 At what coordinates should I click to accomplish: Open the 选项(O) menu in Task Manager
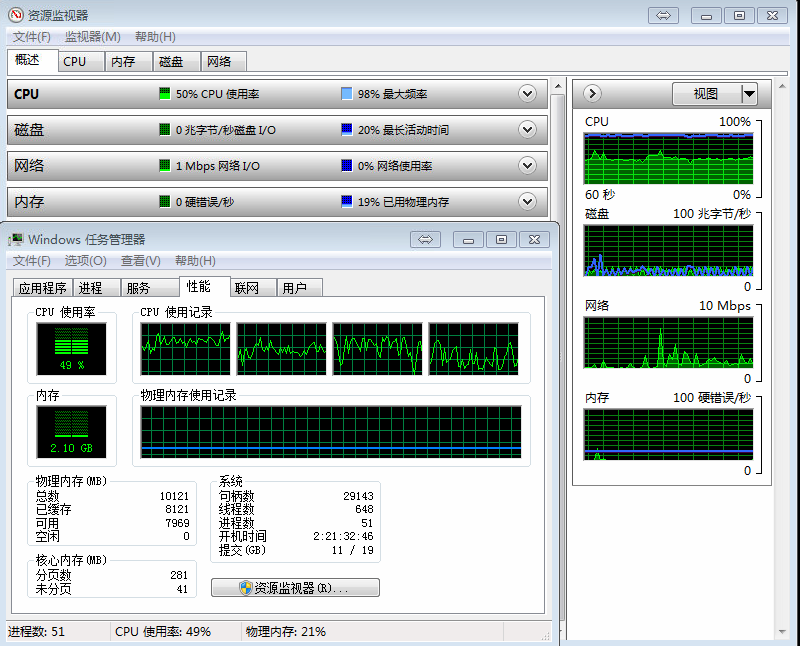tap(85, 261)
